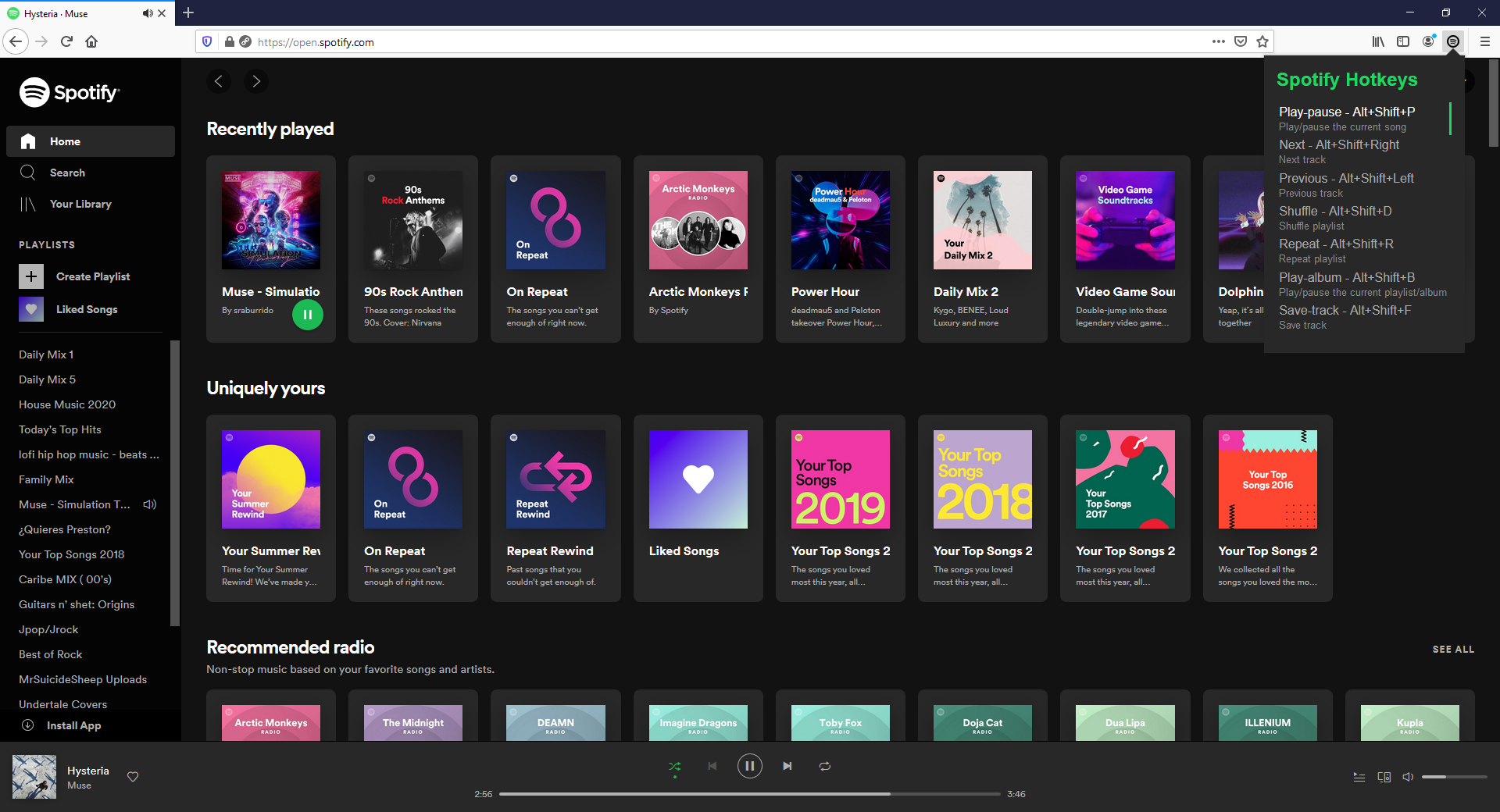Open Hysteria song title link
Screen dimensions: 1500x812
coord(88,771)
